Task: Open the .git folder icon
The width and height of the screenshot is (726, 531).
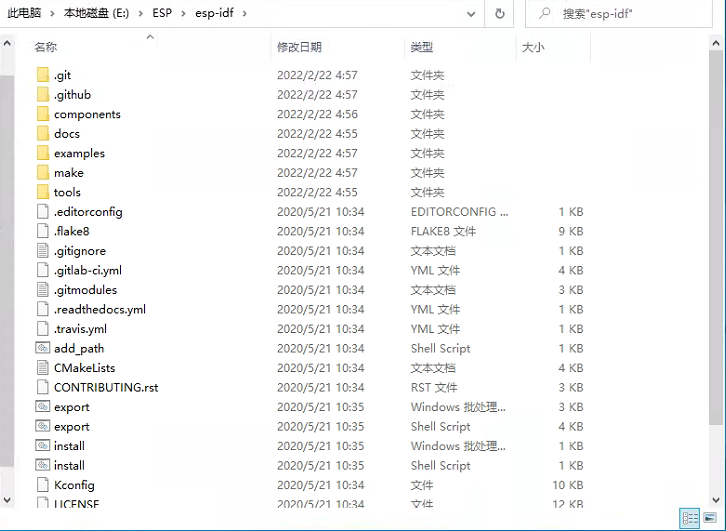Action: [43, 75]
